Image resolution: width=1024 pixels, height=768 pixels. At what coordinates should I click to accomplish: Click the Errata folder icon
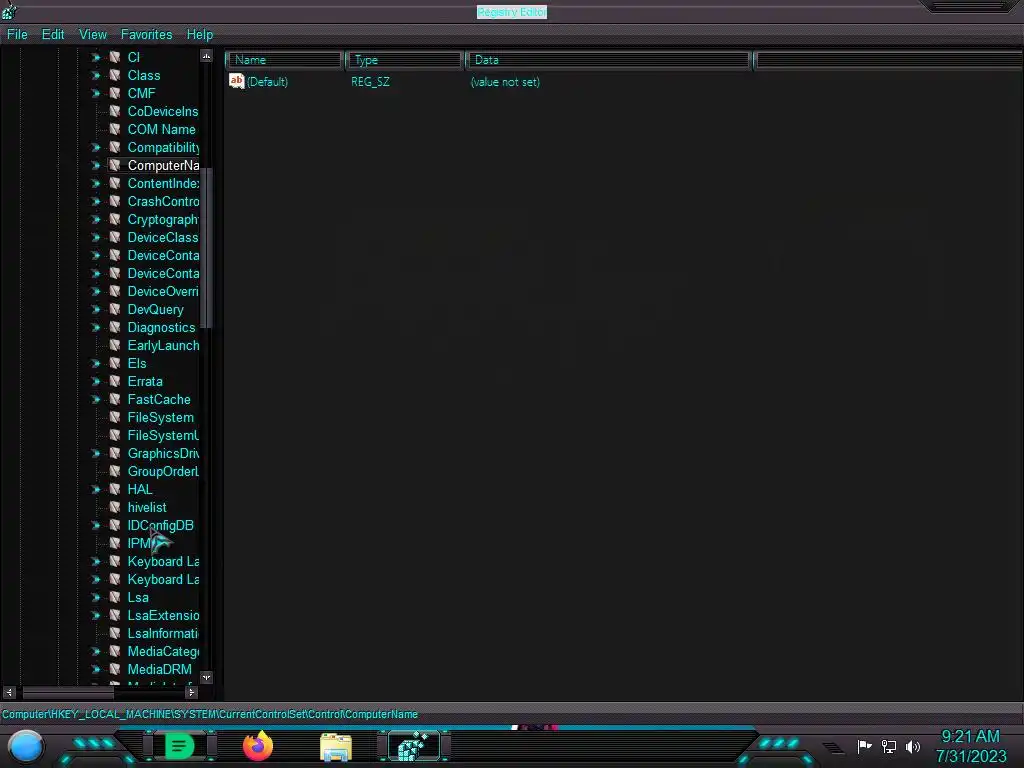(115, 381)
